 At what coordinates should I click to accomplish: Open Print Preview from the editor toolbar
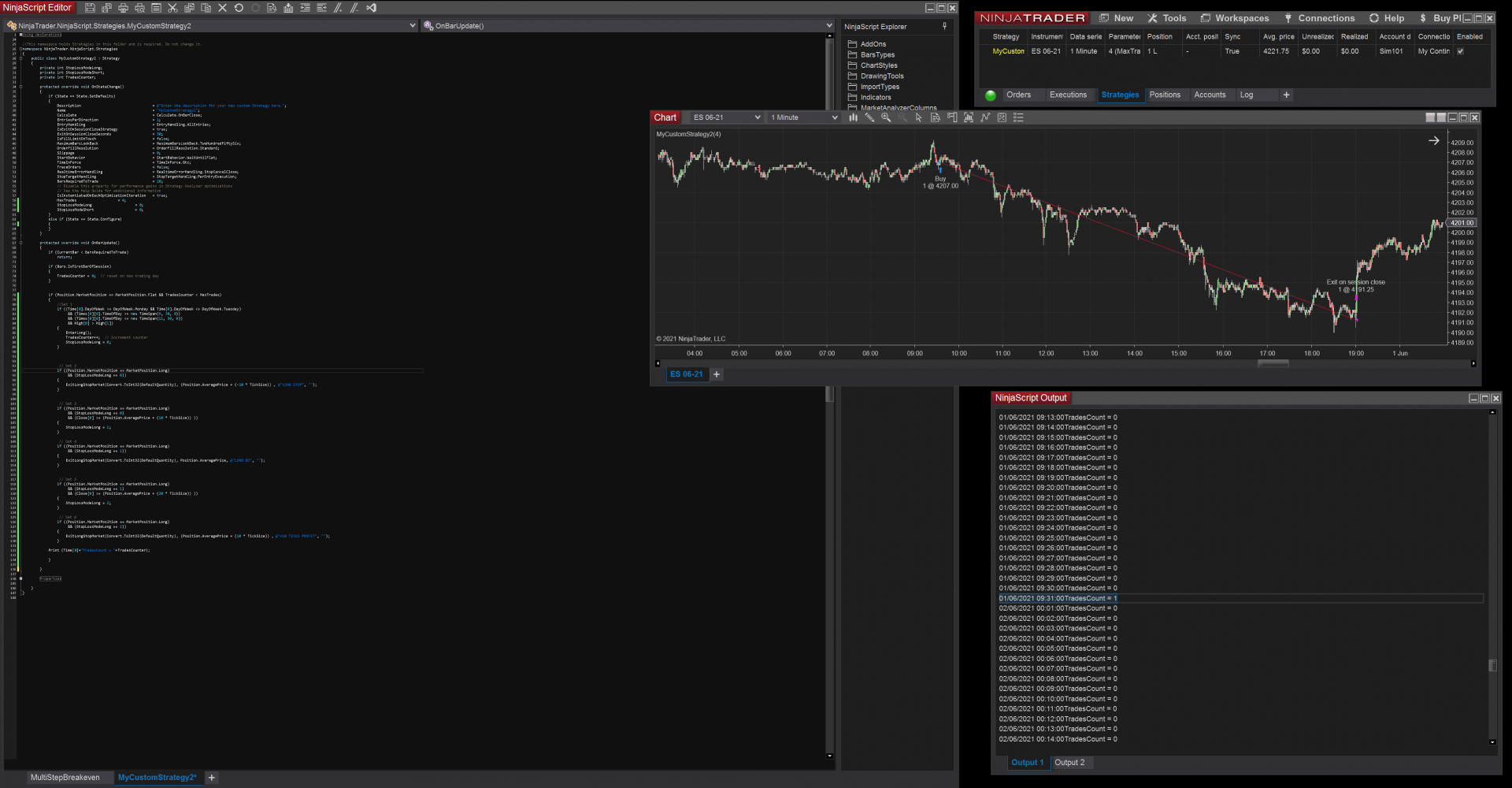[139, 8]
